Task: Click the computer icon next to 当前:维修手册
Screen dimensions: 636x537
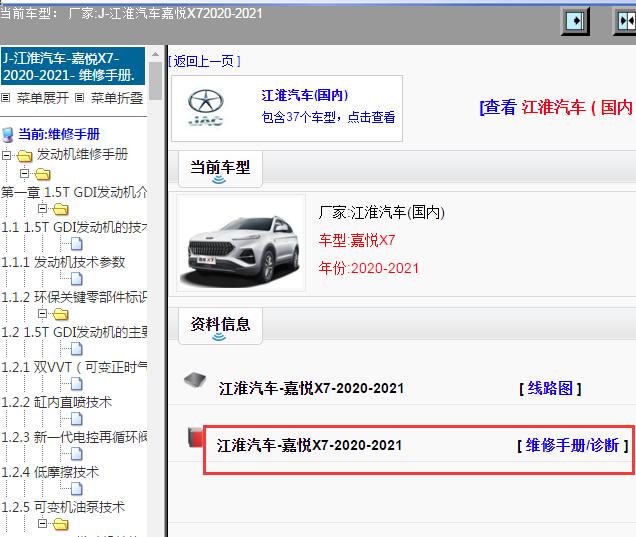Action: click(8, 135)
